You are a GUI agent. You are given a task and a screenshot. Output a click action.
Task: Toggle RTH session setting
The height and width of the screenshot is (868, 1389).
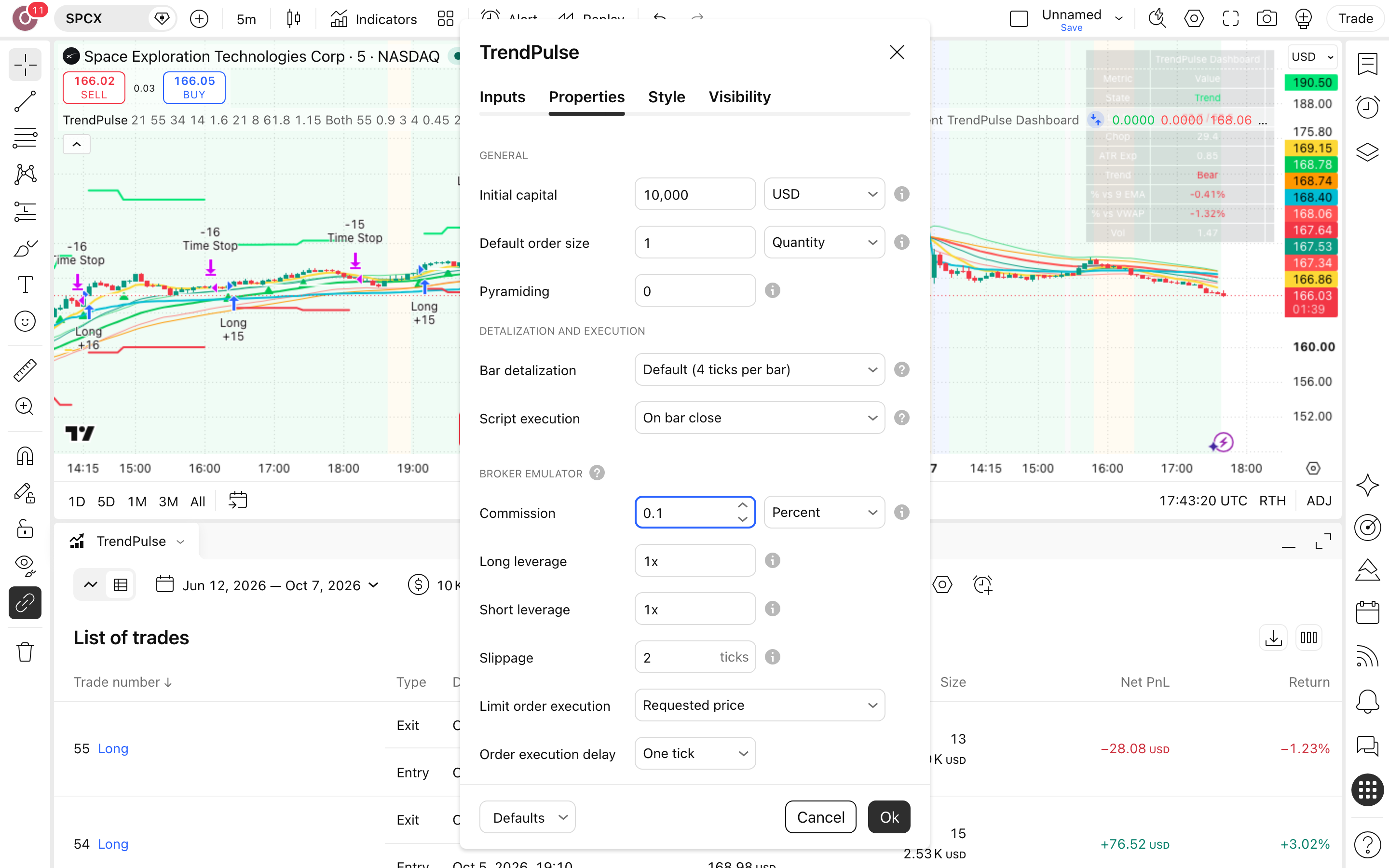coord(1272,501)
